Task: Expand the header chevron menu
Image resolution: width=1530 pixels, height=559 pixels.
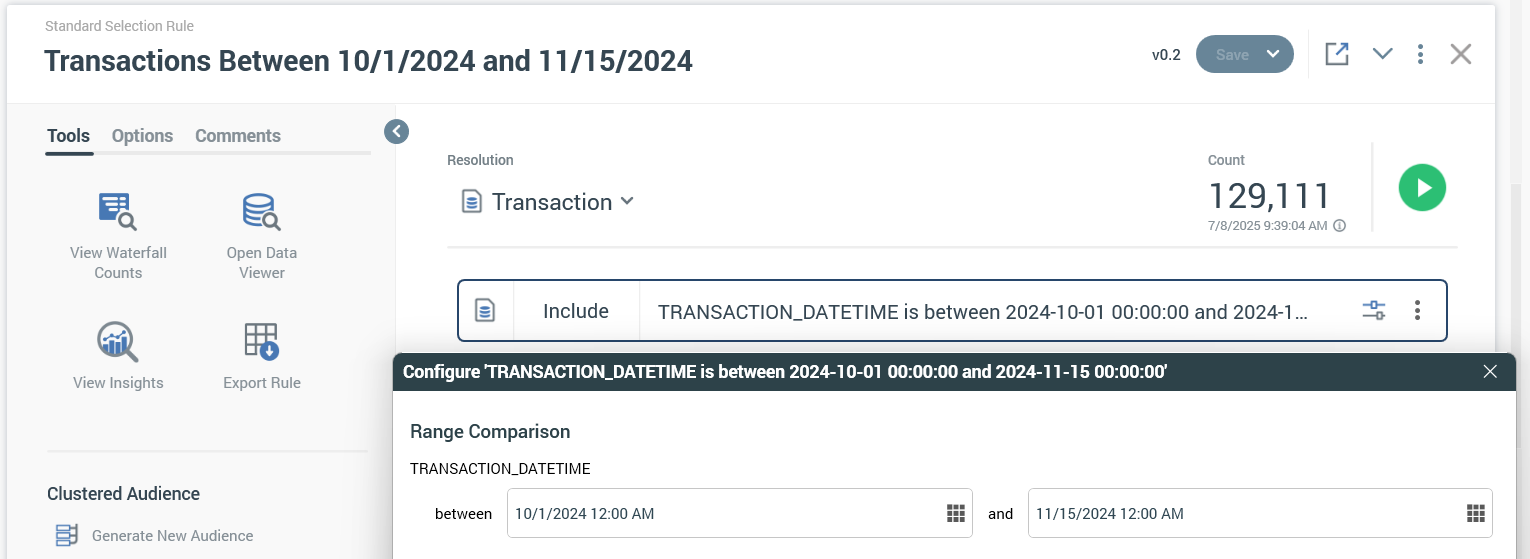Action: point(1382,54)
